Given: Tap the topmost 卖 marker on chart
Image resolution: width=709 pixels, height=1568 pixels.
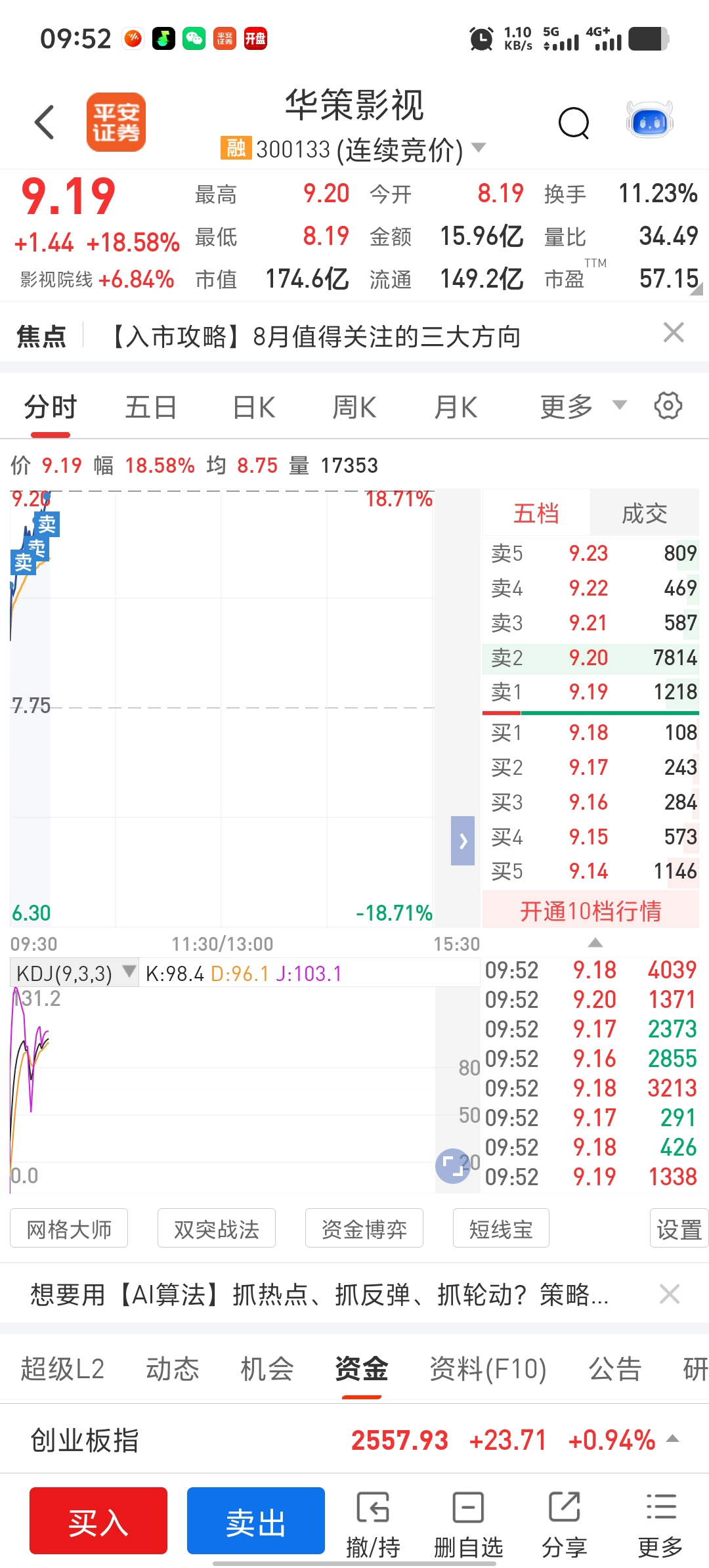Looking at the screenshot, I should click(47, 523).
